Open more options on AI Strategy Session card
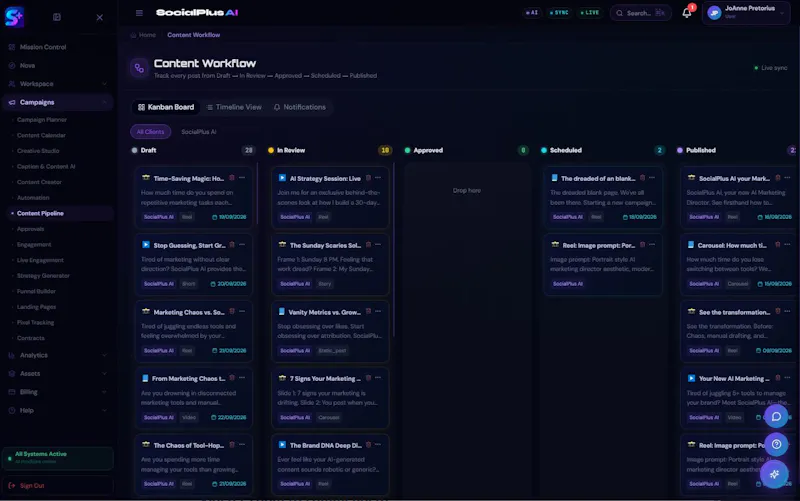800x501 pixels. click(378, 178)
